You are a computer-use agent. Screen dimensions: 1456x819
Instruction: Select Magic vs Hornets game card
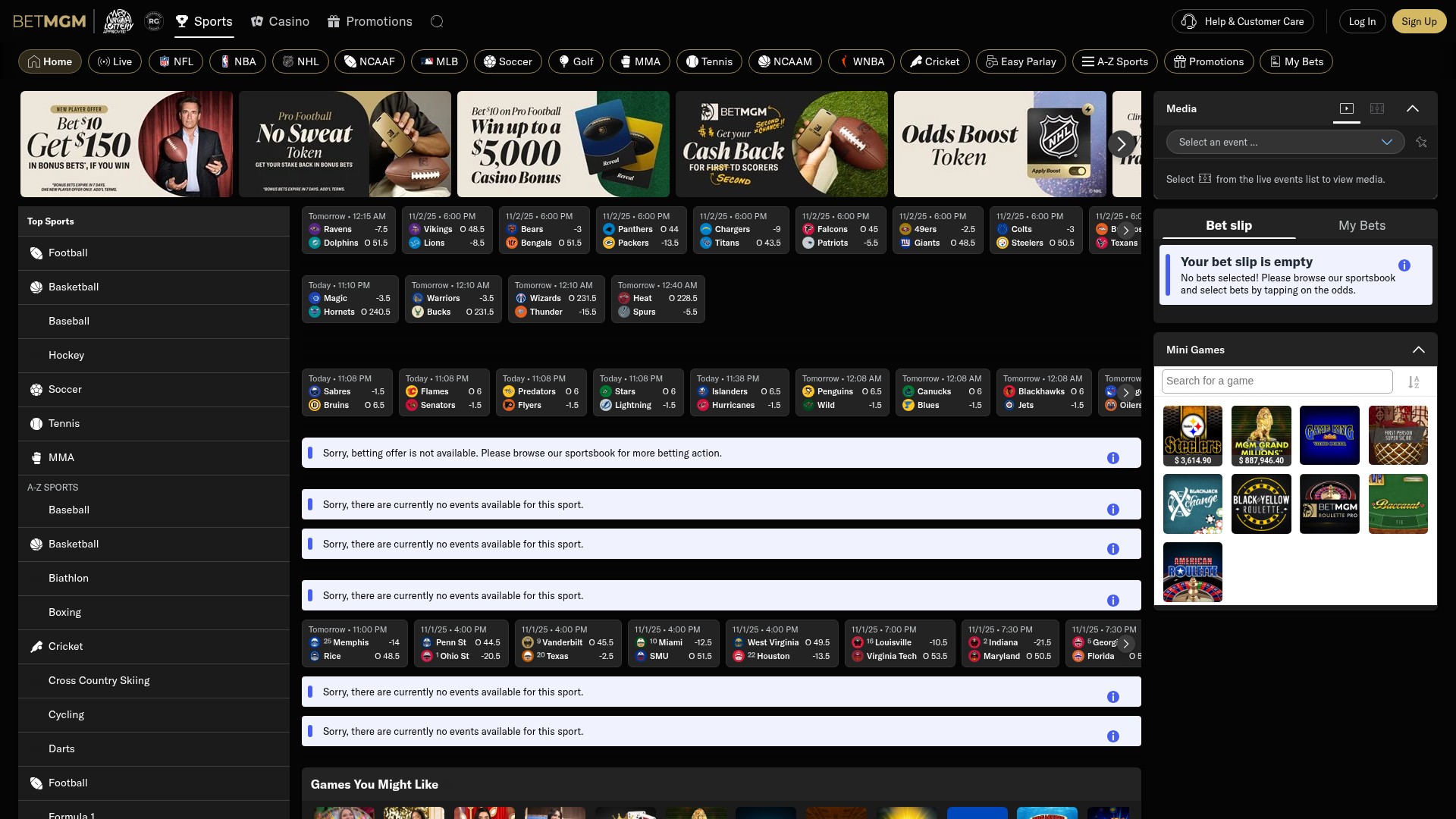click(350, 299)
